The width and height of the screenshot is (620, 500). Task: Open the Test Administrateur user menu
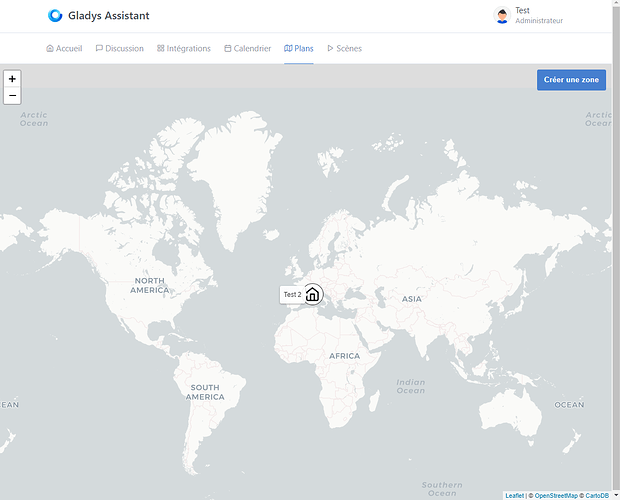(538, 16)
